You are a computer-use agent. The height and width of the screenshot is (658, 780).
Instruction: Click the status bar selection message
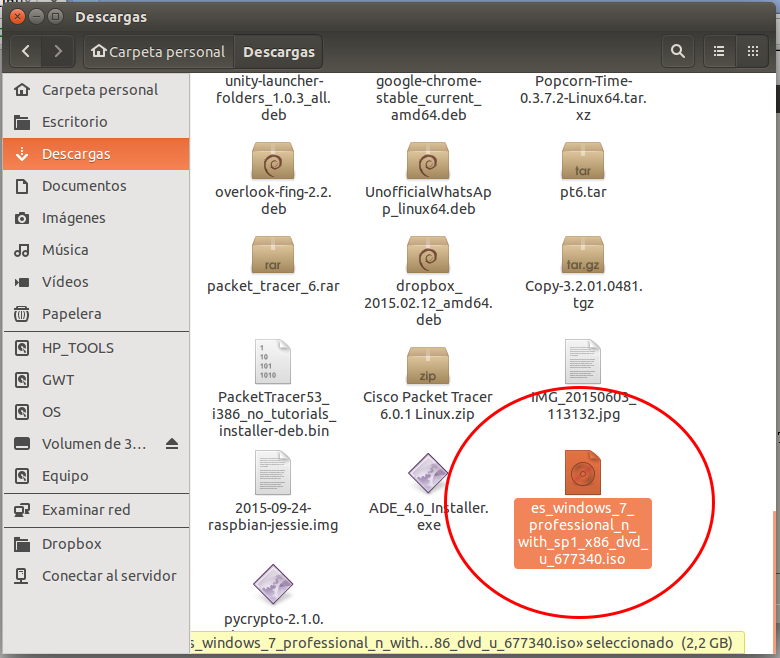coord(467,643)
